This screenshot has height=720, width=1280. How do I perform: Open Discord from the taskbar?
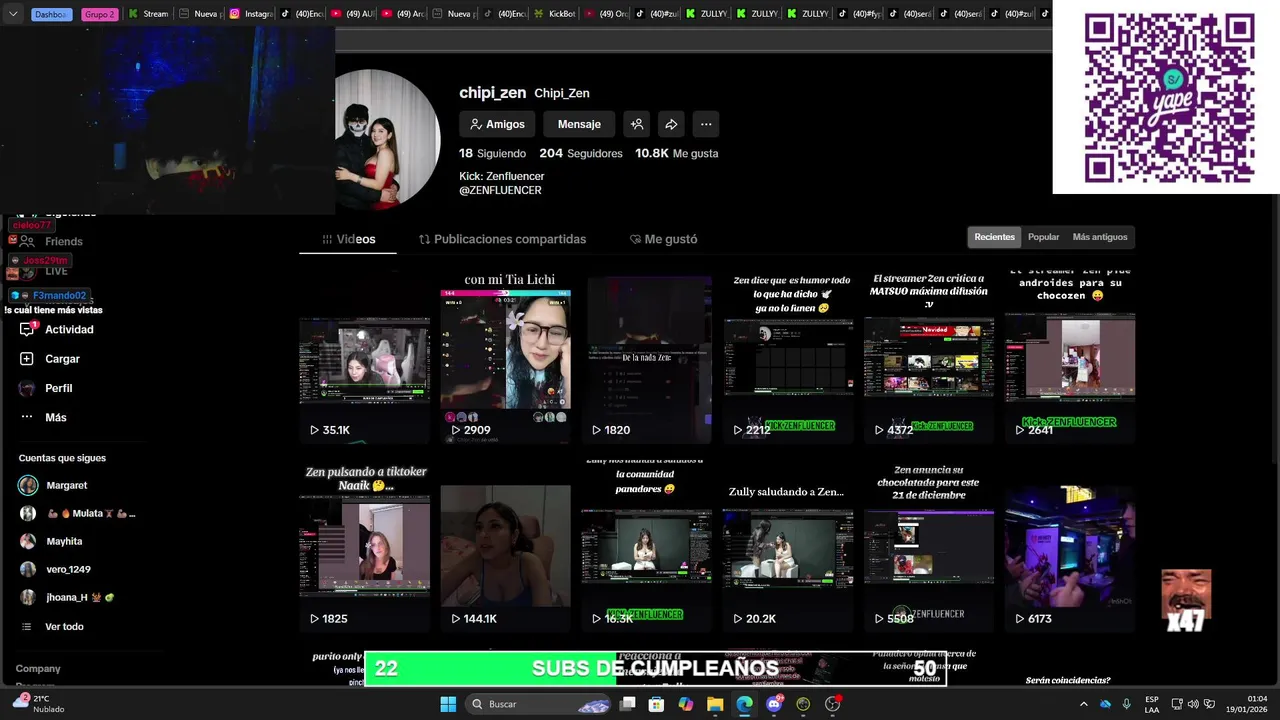pyautogui.click(x=774, y=704)
